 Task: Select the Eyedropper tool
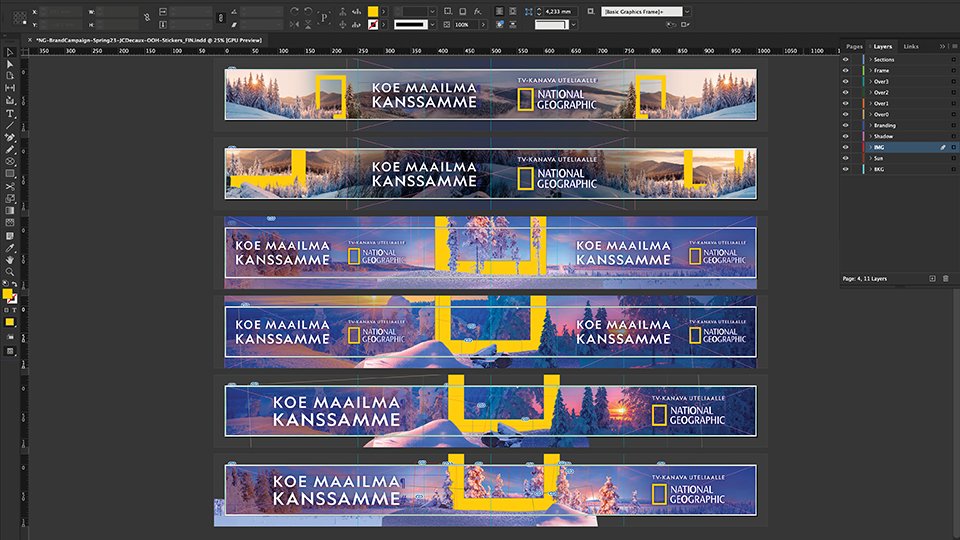pos(10,248)
